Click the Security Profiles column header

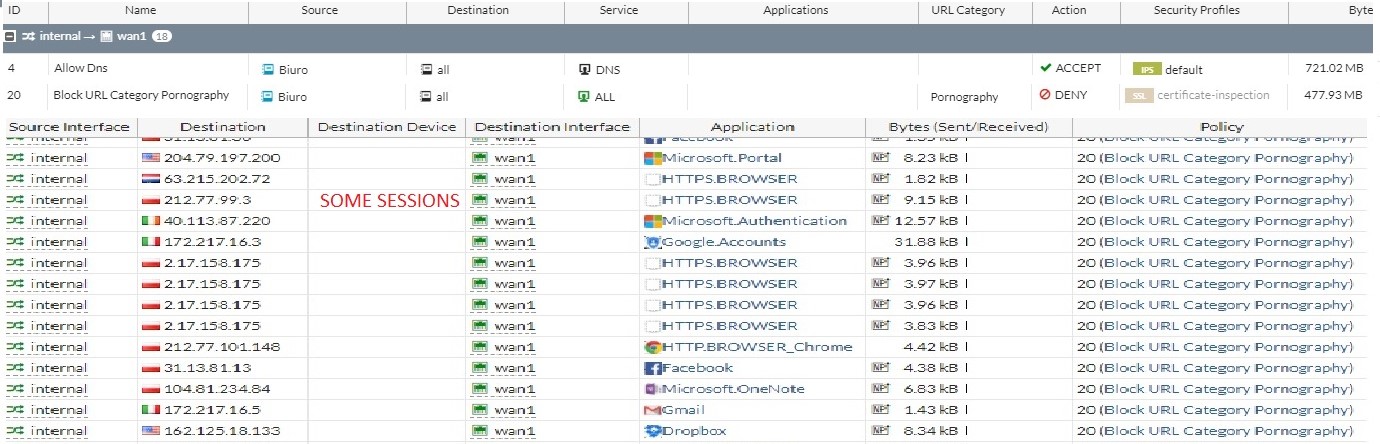(1196, 10)
